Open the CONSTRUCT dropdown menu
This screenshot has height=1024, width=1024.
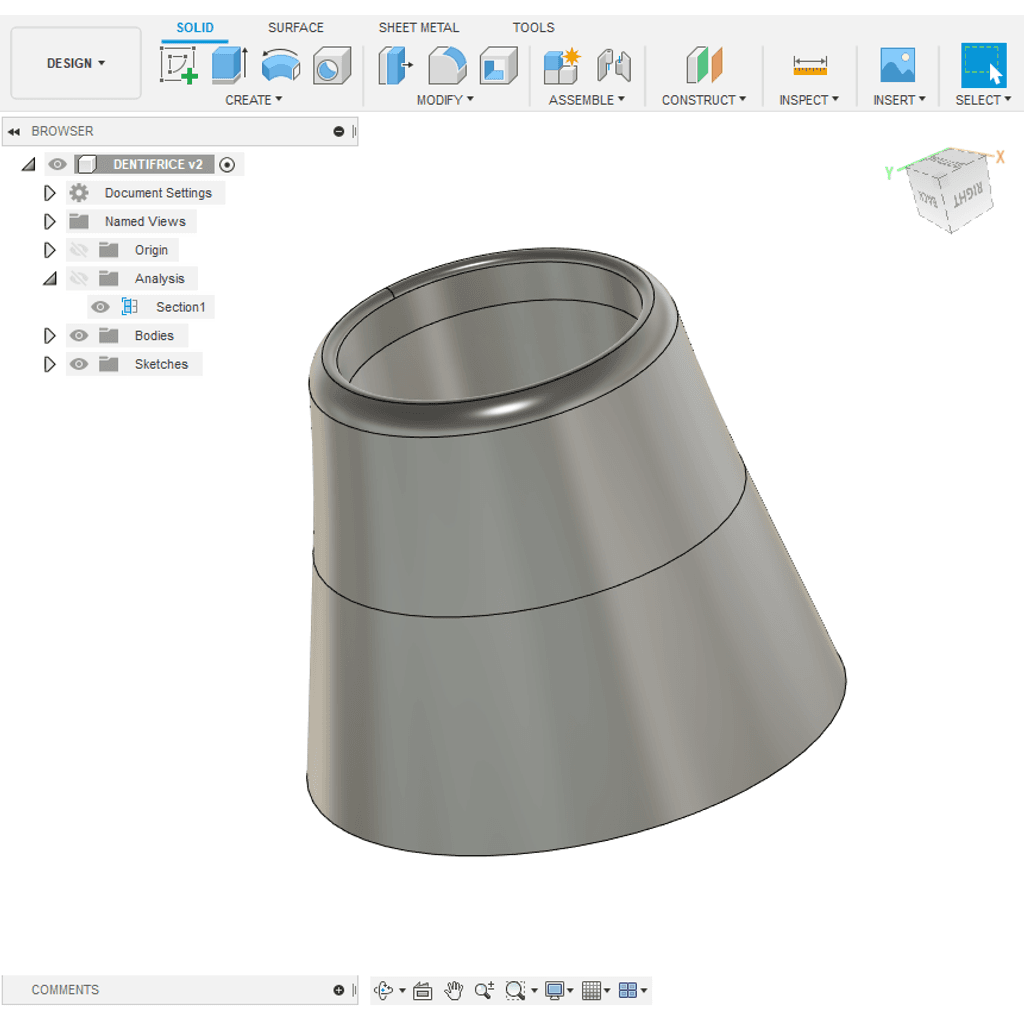(x=703, y=100)
